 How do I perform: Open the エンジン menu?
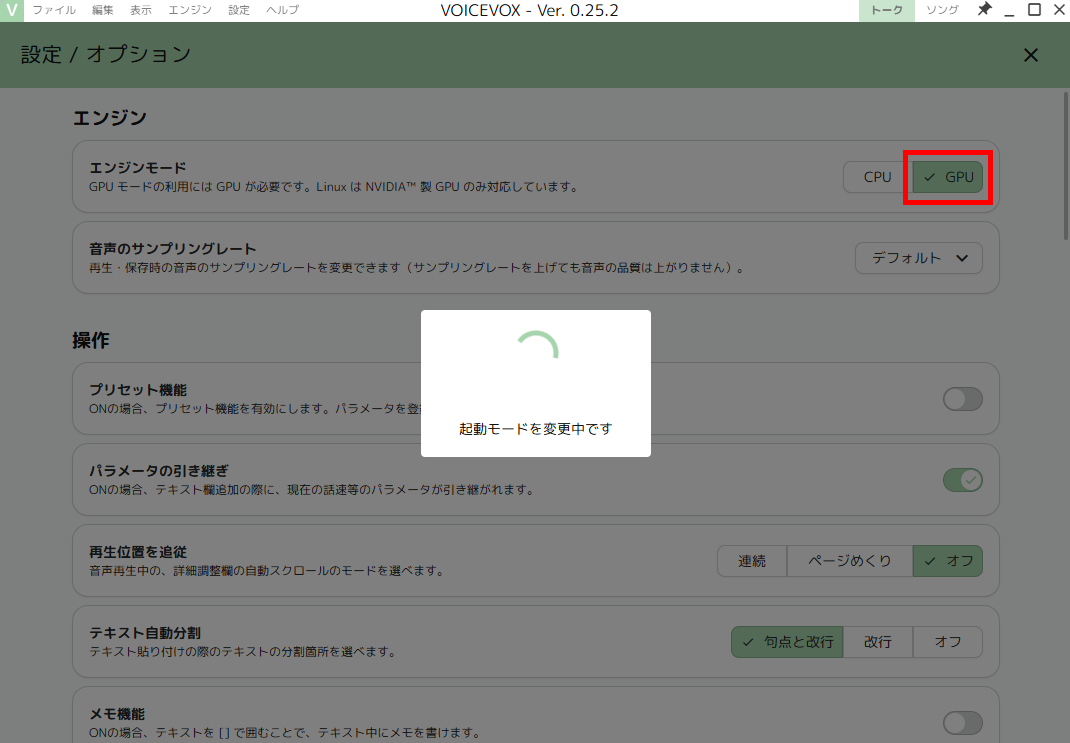pos(190,10)
